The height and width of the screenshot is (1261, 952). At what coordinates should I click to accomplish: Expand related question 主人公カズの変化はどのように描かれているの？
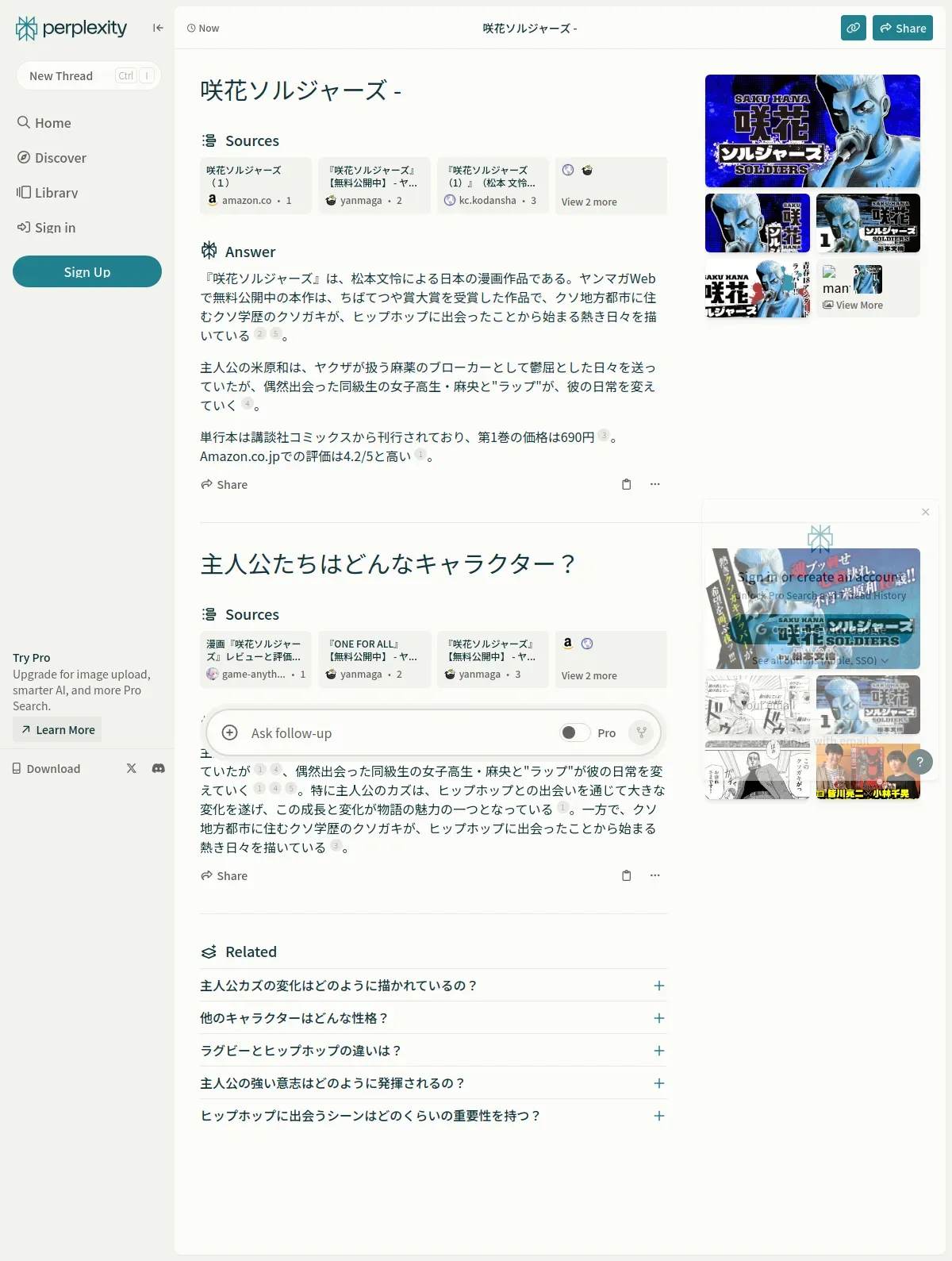tap(433, 986)
